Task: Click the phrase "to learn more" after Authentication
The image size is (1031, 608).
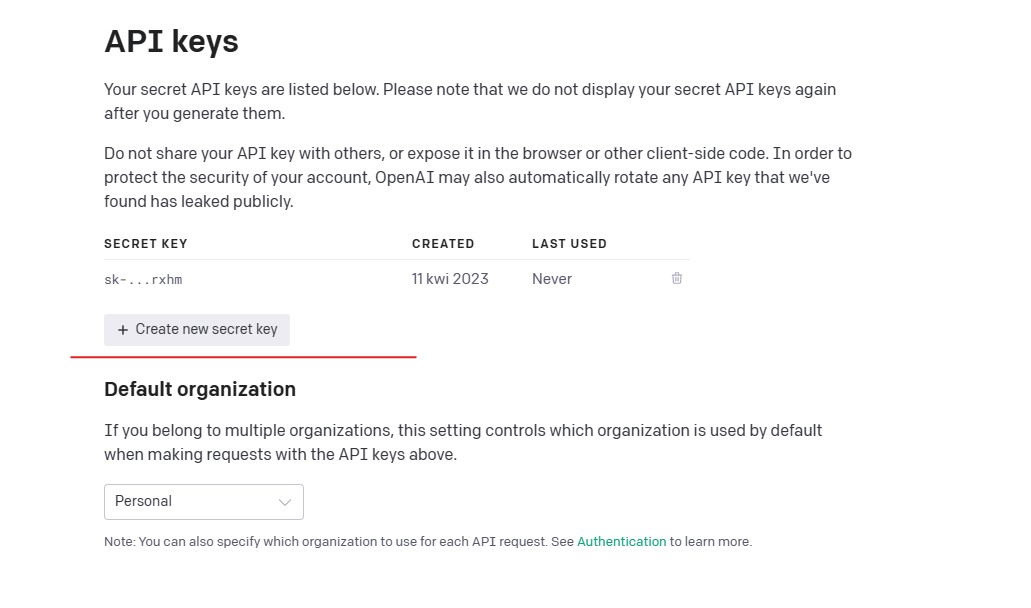Action: pyautogui.click(x=711, y=542)
